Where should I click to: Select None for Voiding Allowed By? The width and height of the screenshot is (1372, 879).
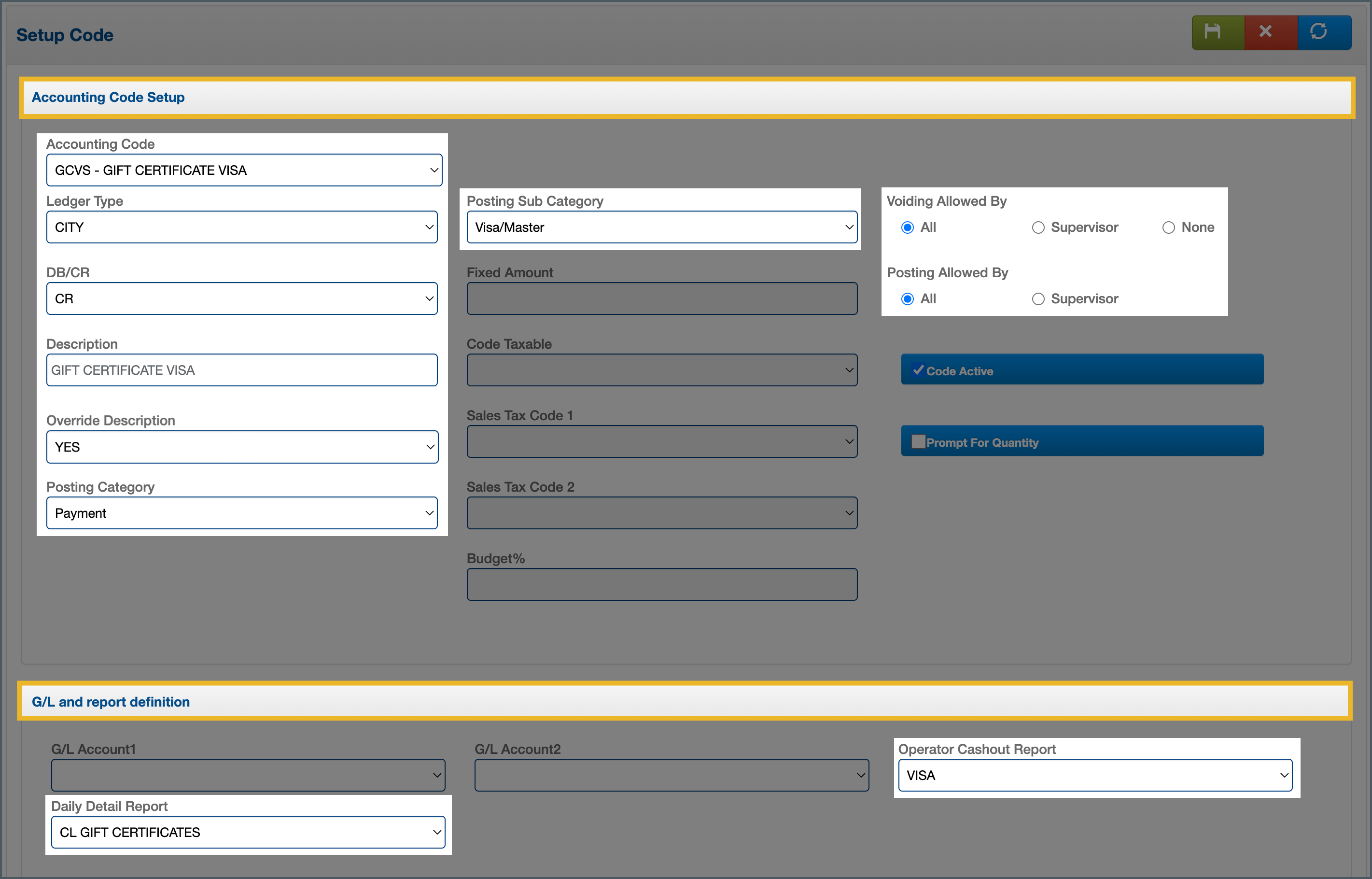coord(1168,228)
